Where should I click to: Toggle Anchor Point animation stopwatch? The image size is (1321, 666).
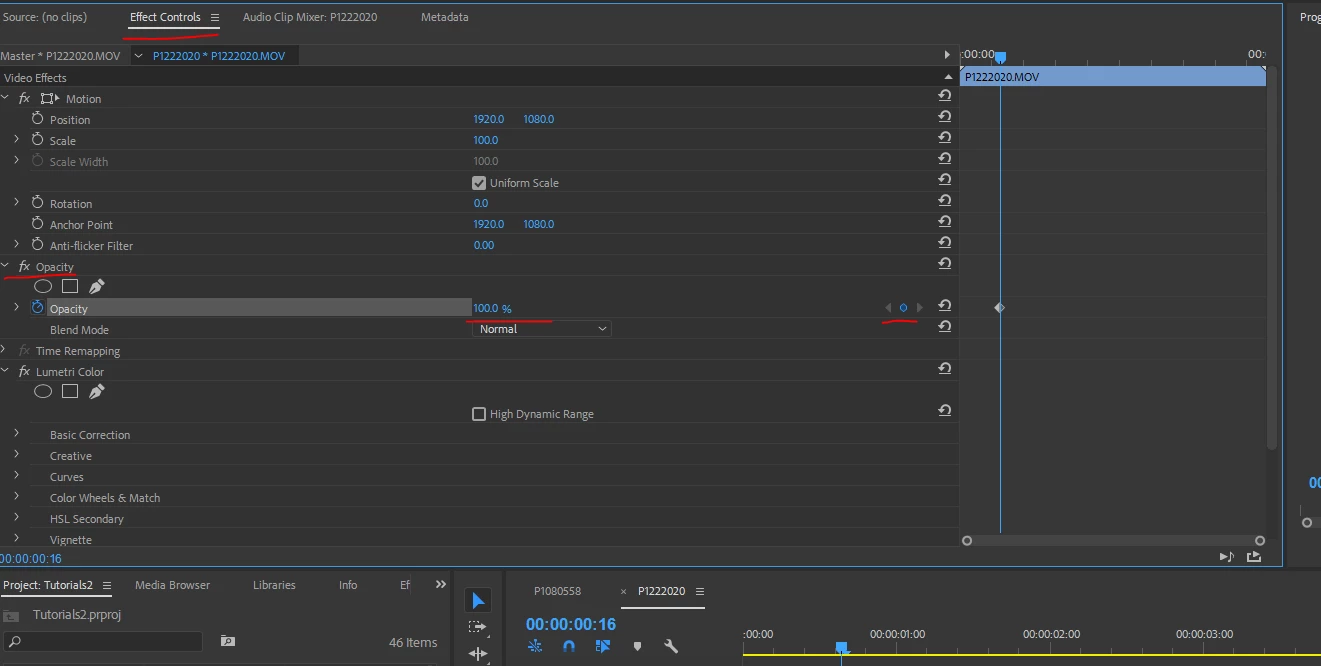[x=38, y=223]
